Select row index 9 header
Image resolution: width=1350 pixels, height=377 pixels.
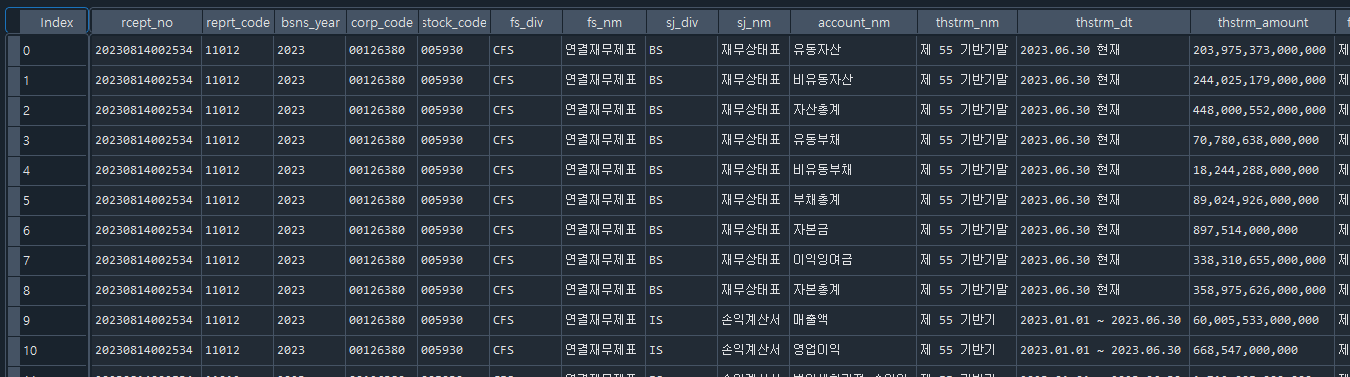pyautogui.click(x=54, y=320)
